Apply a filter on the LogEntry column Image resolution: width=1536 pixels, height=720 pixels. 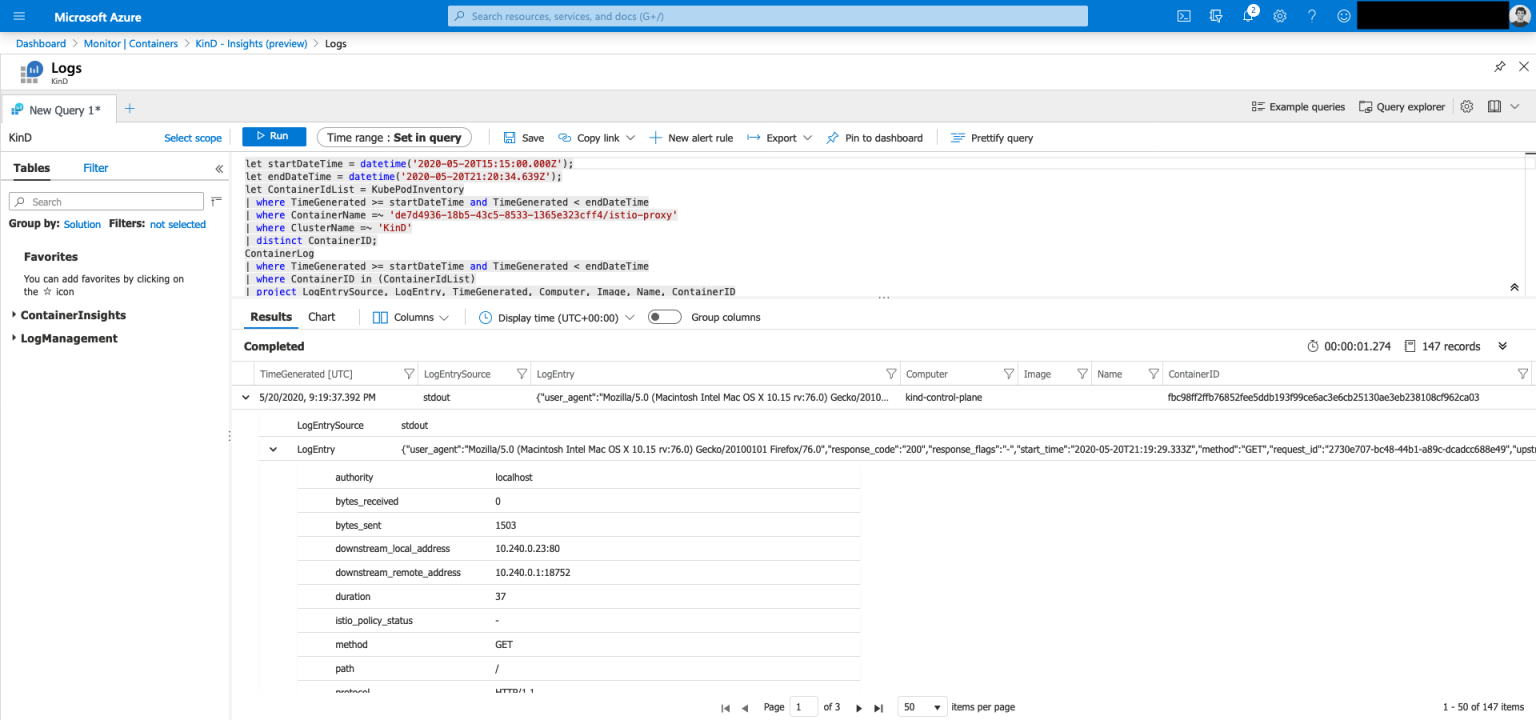[890, 373]
